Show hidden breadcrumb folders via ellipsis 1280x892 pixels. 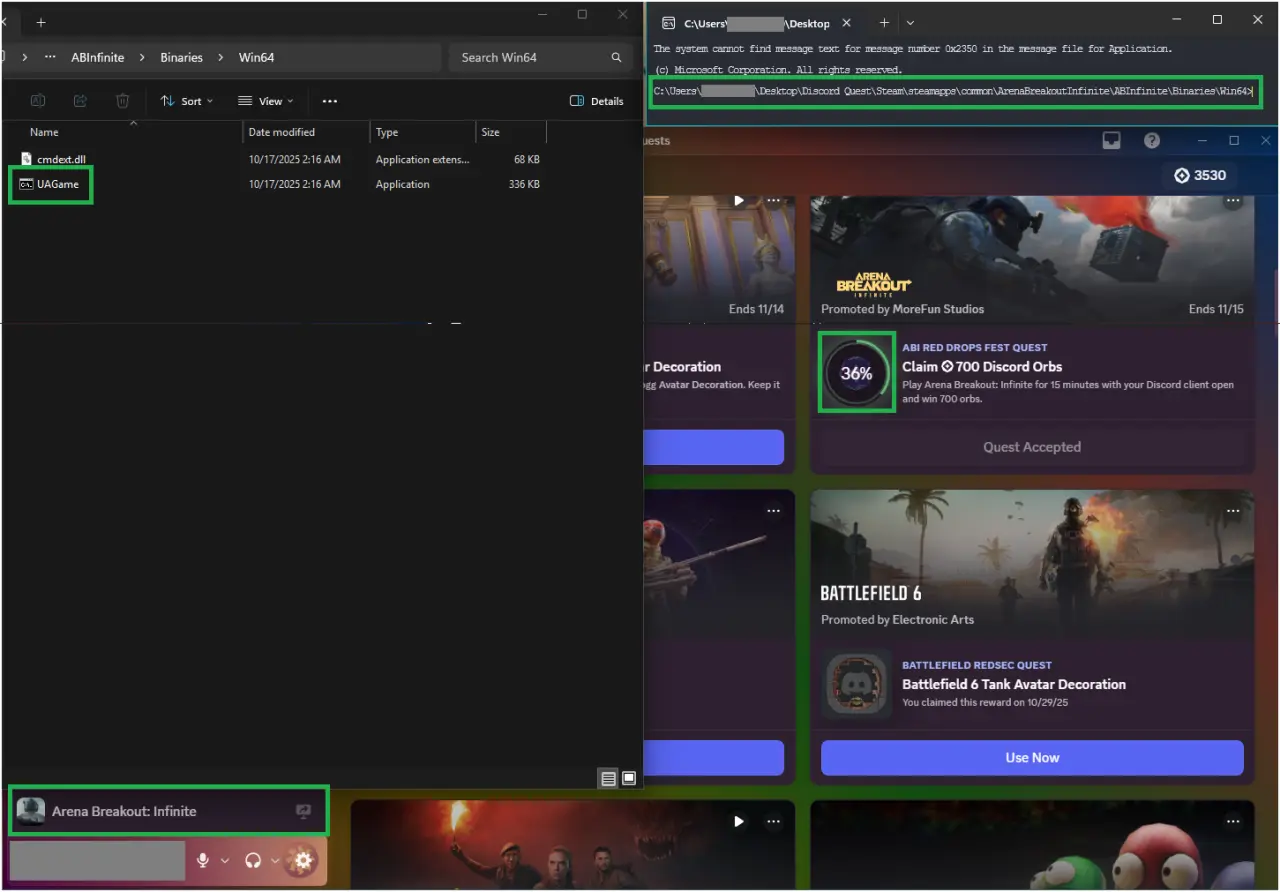51,57
